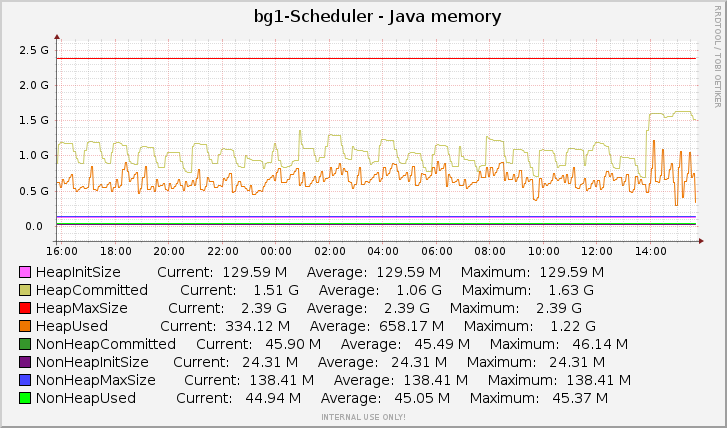Click the NonHeapUsed legend label

86,398
